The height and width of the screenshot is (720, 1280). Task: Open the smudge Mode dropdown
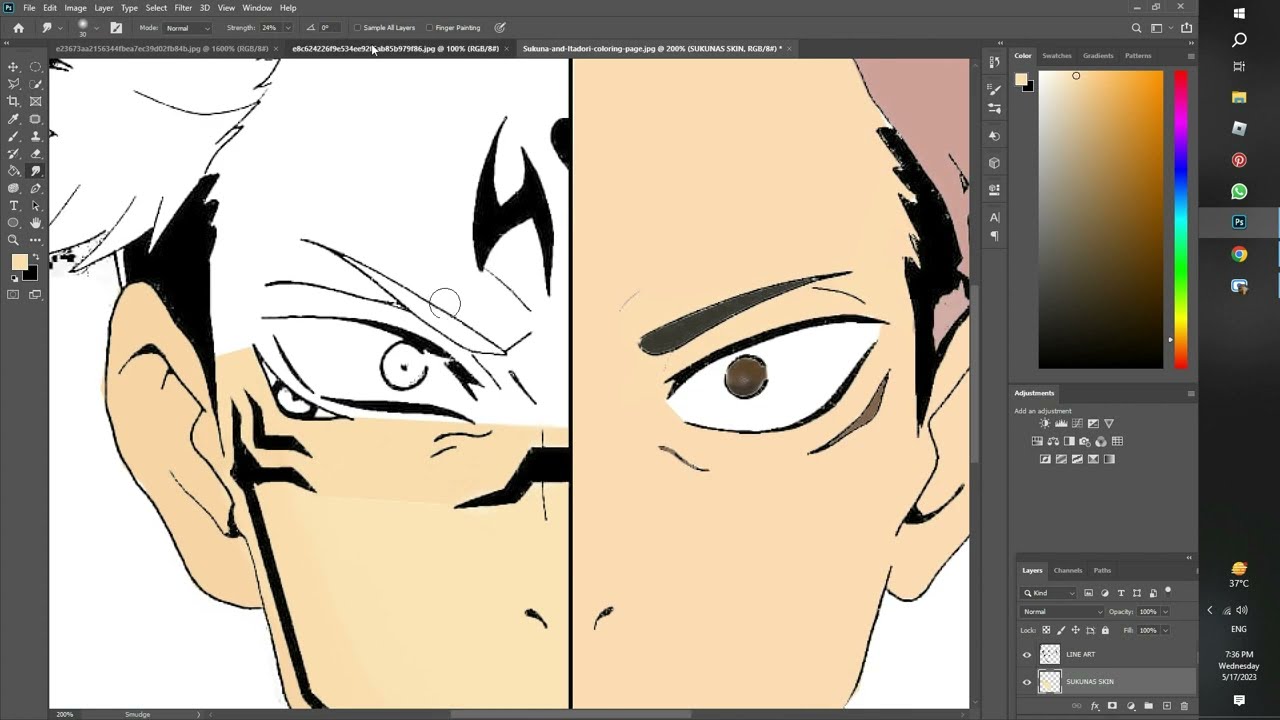187,28
